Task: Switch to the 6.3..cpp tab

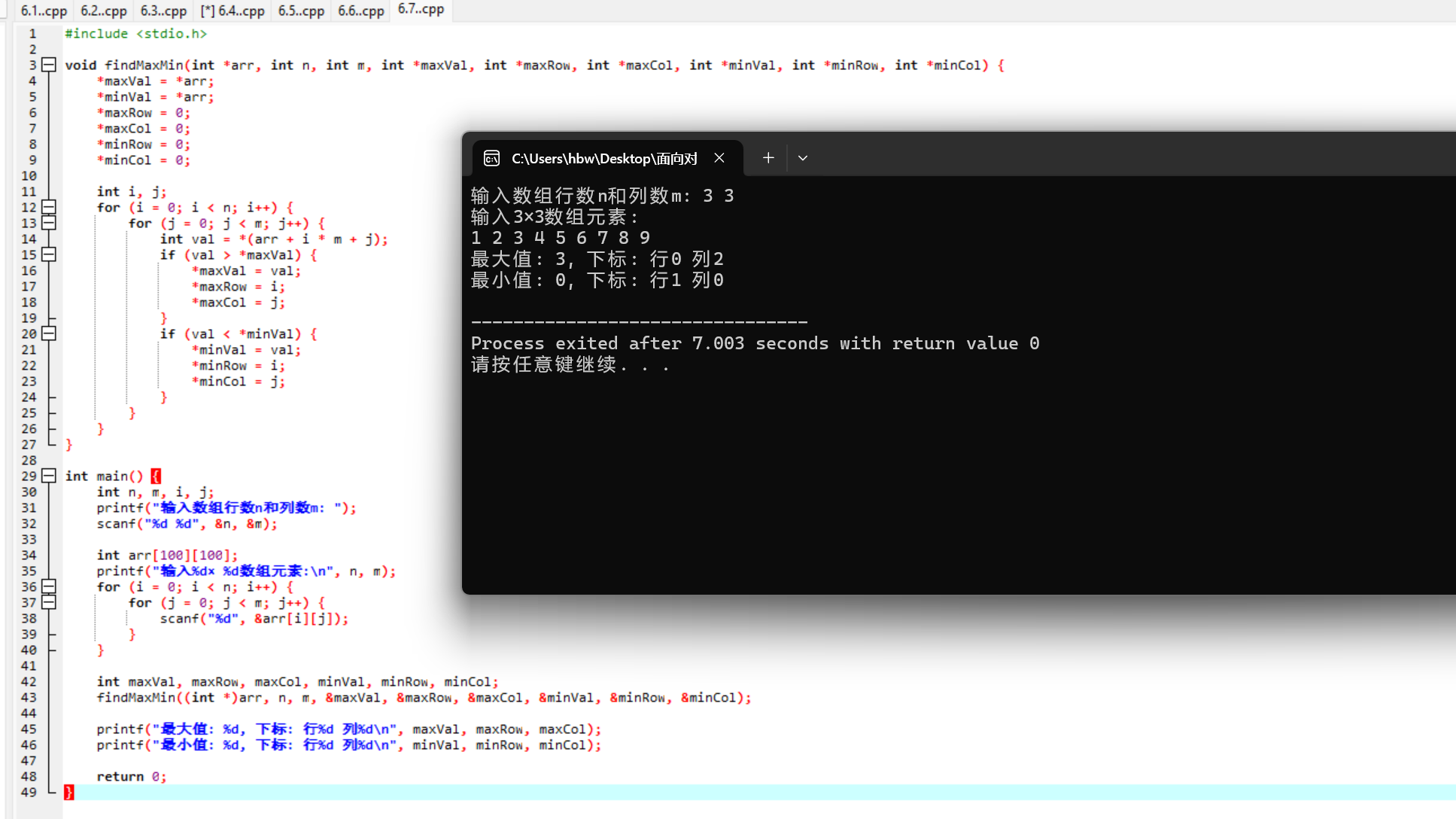Action: (163, 11)
